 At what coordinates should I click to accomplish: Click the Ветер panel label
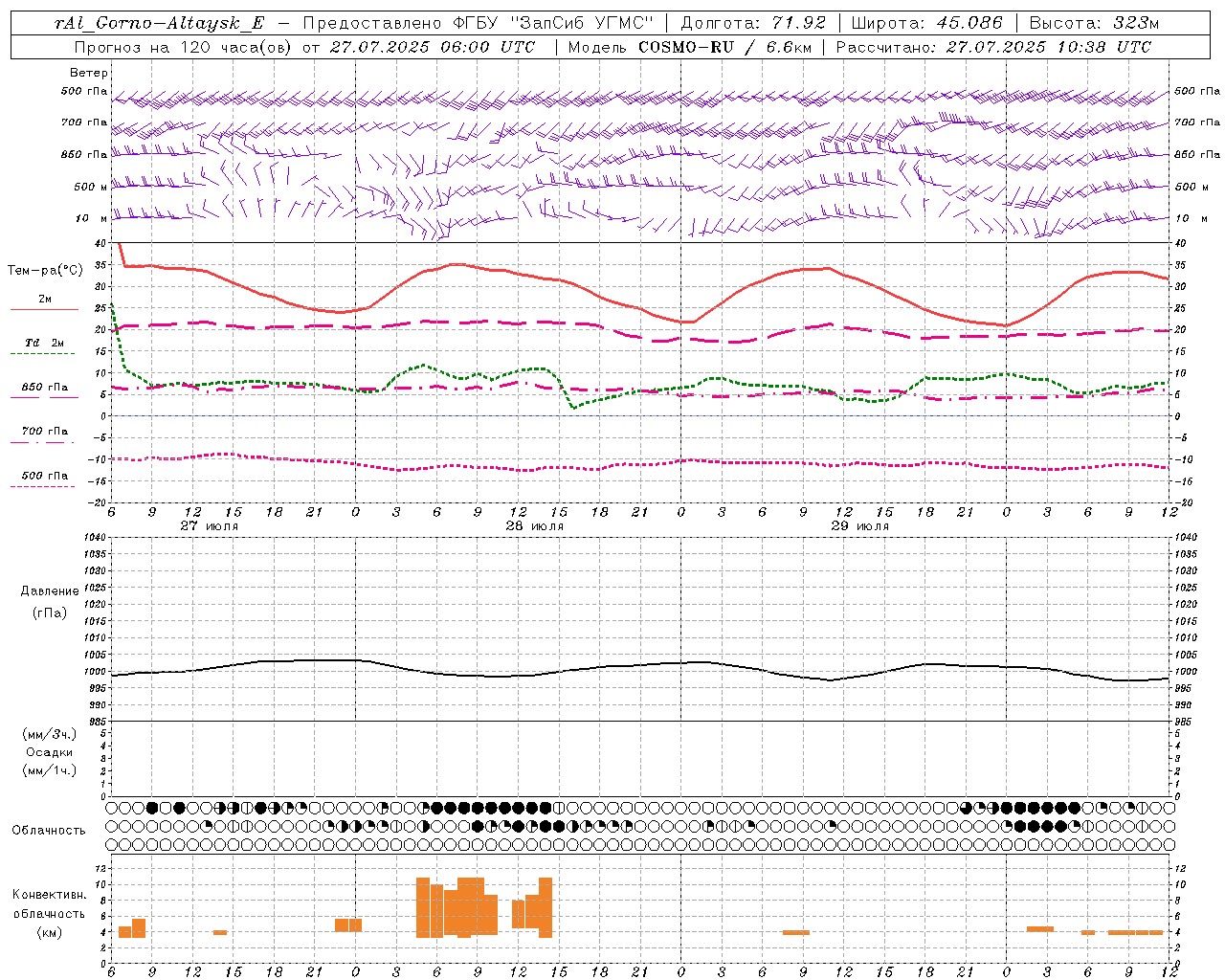tap(89, 73)
